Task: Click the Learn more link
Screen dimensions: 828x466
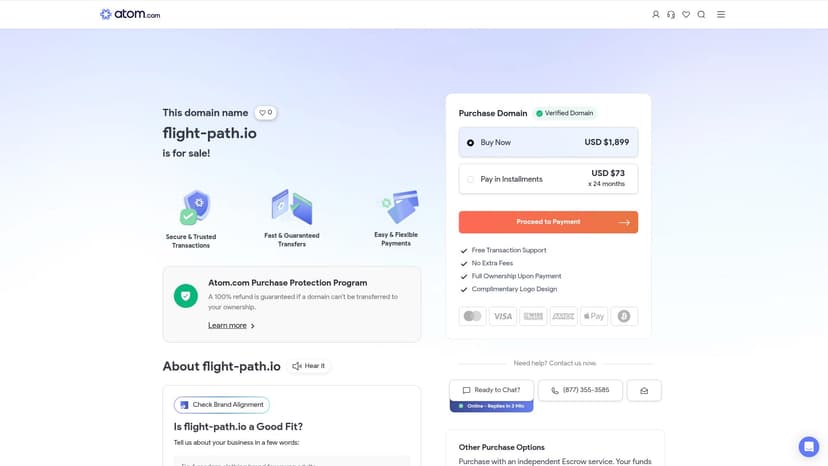Action: 227,325
